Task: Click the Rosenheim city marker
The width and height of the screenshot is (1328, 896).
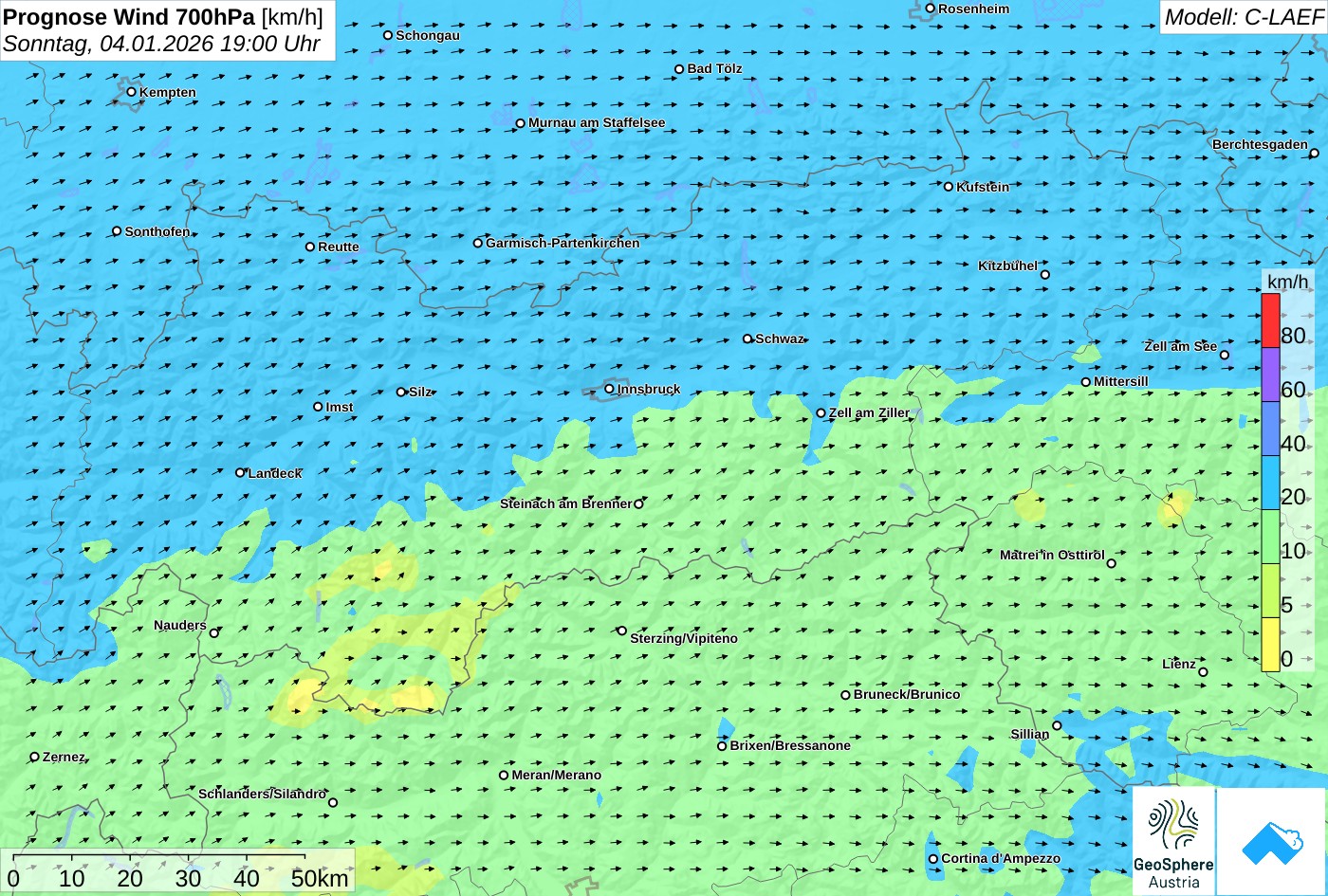Action: coord(931,9)
